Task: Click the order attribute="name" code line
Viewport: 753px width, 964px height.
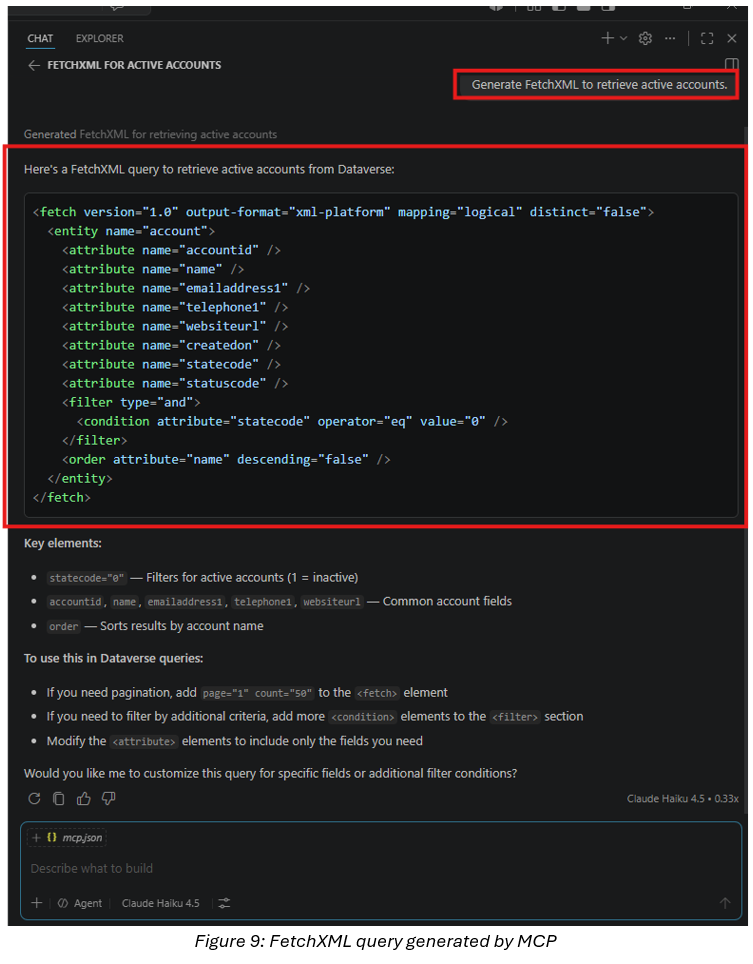Action: point(226,460)
